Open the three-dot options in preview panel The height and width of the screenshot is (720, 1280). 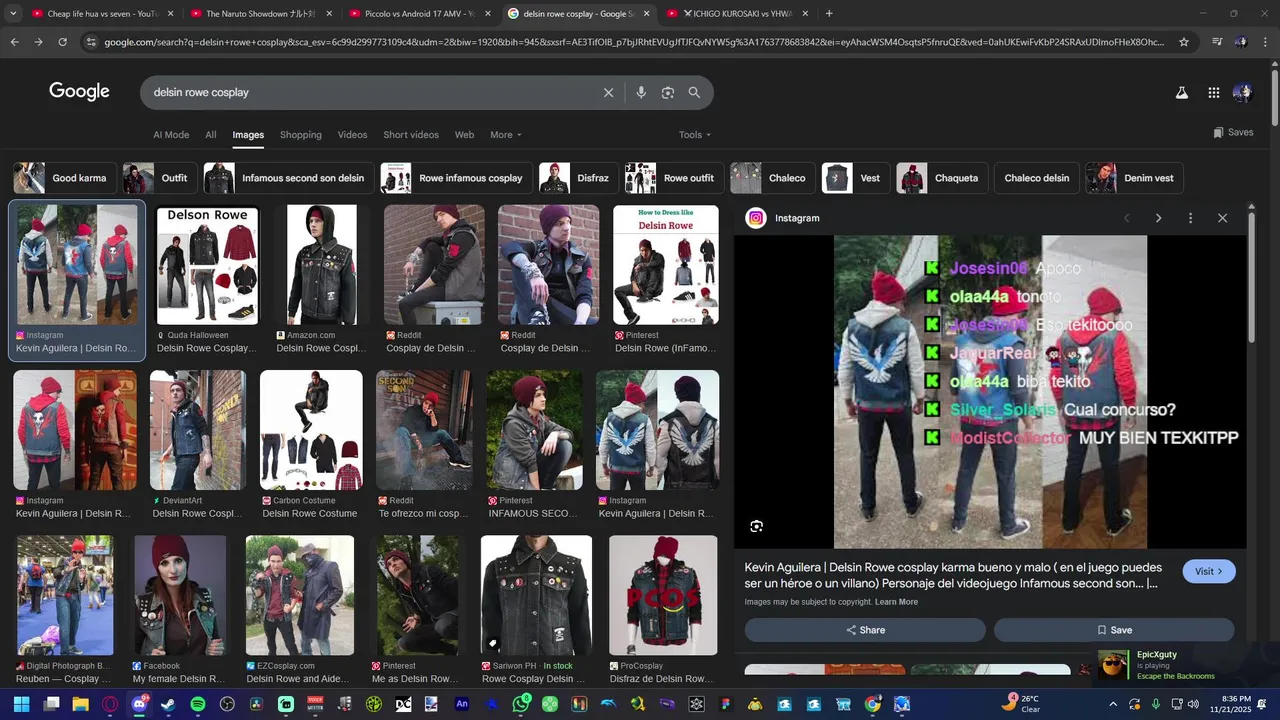1190,218
